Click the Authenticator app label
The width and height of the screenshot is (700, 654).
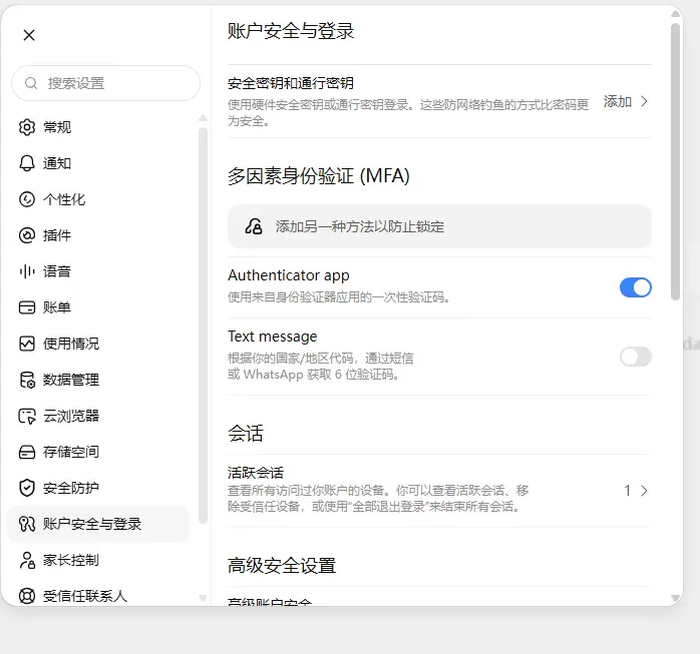coord(288,275)
